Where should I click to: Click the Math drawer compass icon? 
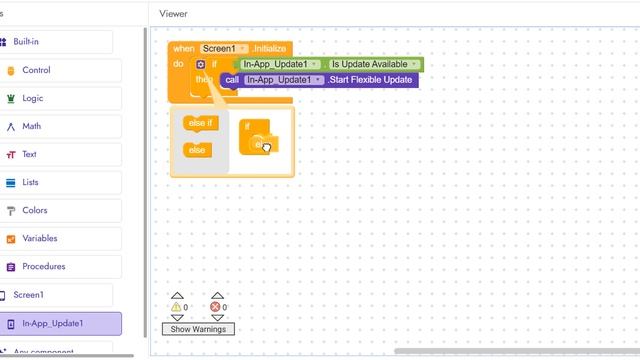pyautogui.click(x=11, y=127)
